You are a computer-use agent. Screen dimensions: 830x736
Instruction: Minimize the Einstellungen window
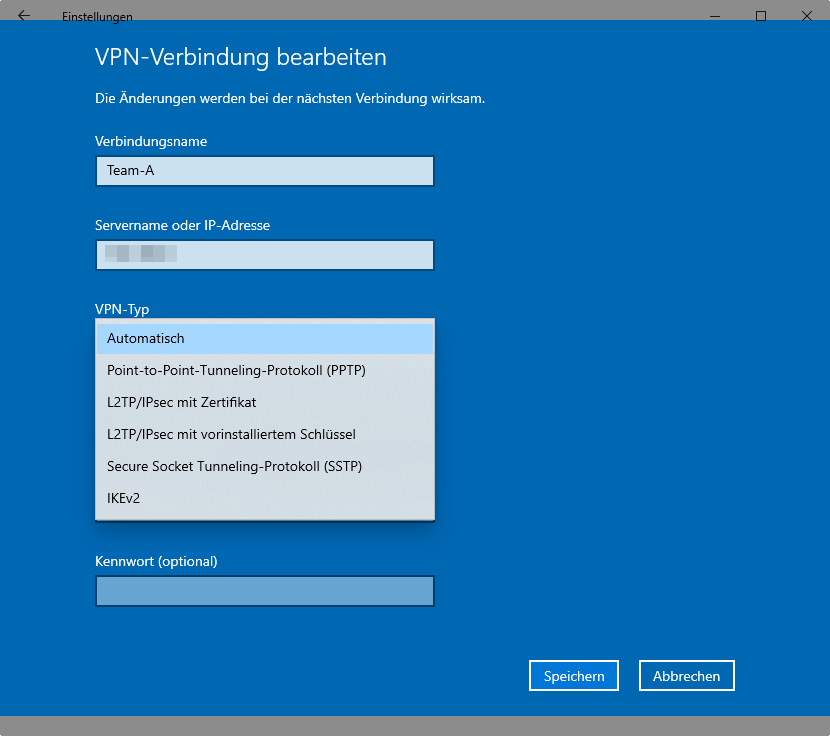(715, 16)
